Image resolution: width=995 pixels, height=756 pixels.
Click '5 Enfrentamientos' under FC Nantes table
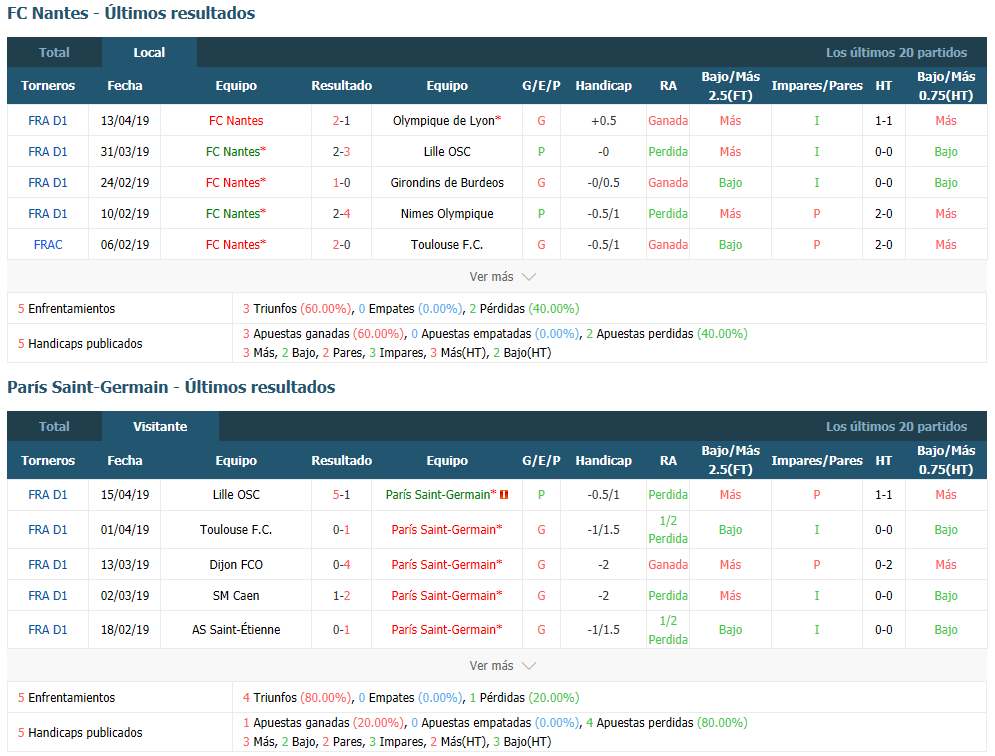(67, 308)
